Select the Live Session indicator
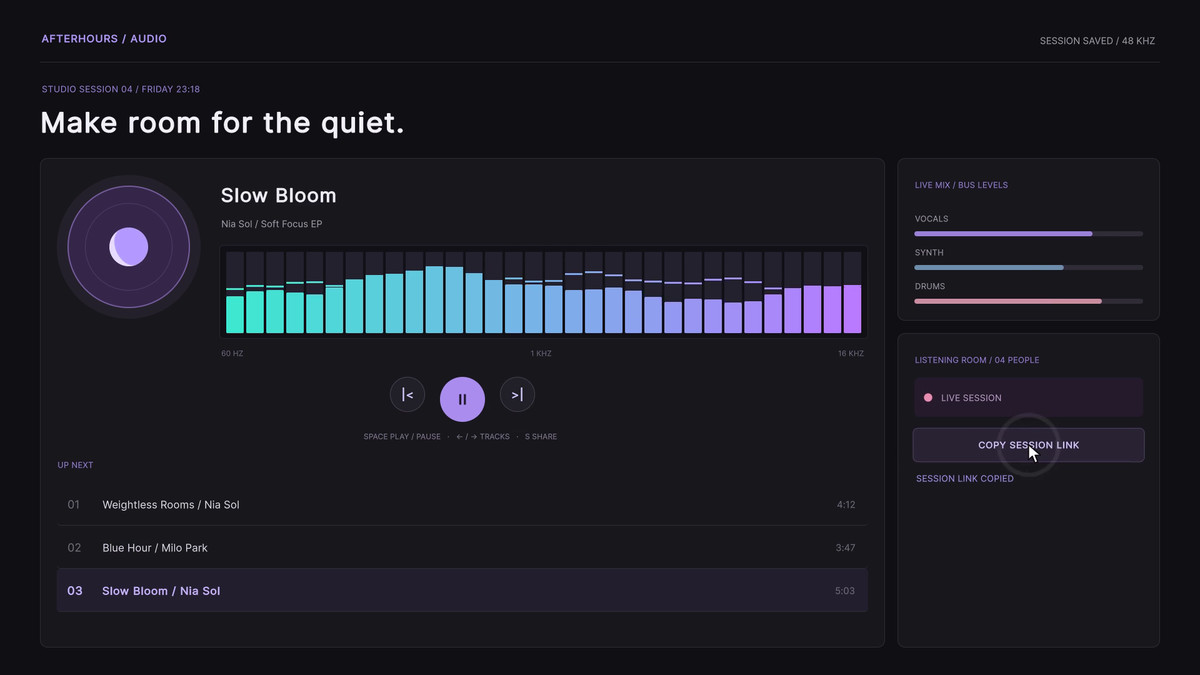This screenshot has width=1200, height=675. coord(1028,398)
